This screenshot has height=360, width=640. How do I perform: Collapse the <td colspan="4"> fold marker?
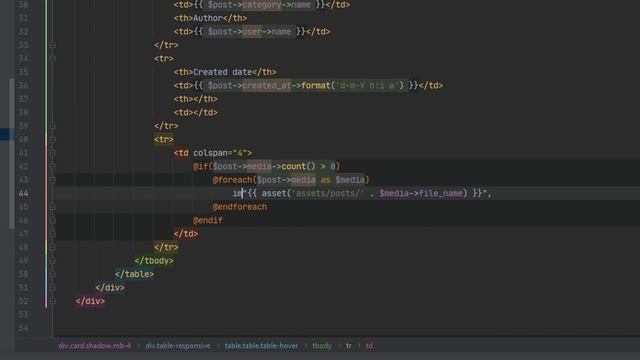coord(52,153)
